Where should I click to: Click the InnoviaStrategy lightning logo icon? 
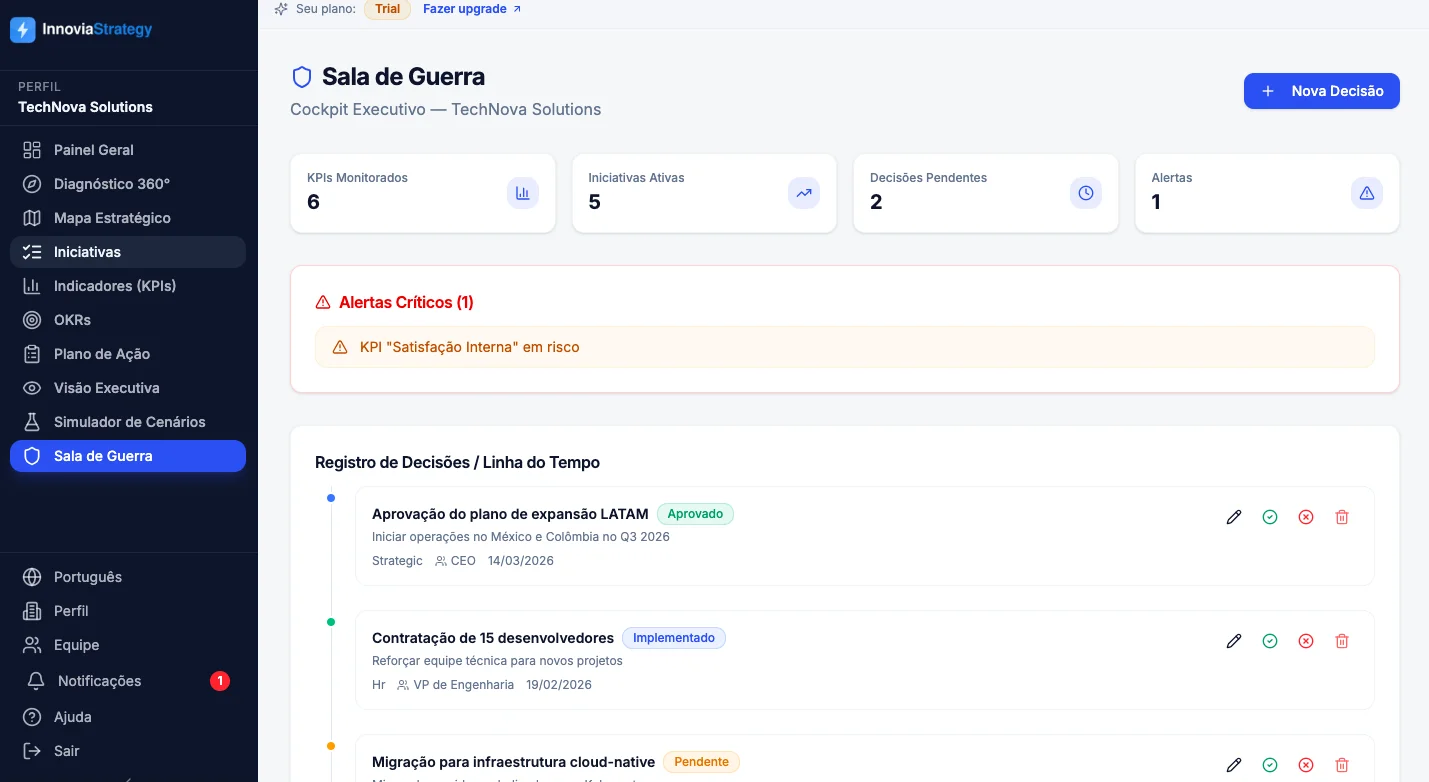[x=23, y=30]
